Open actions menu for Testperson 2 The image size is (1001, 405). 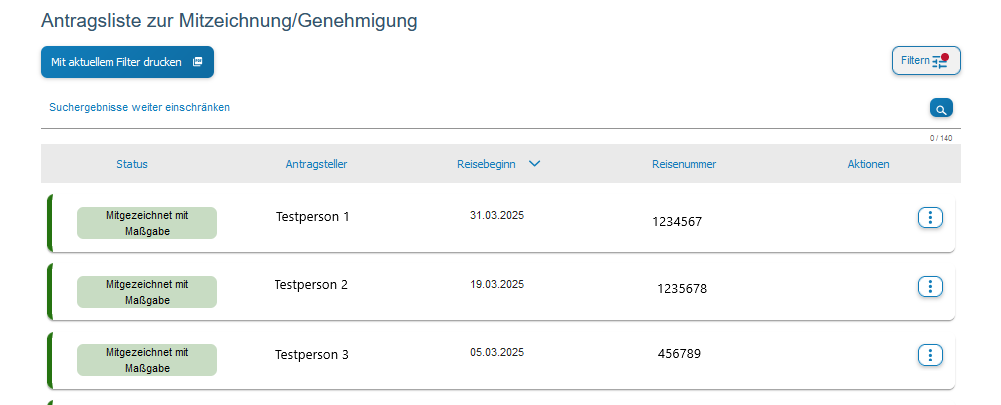point(930,287)
